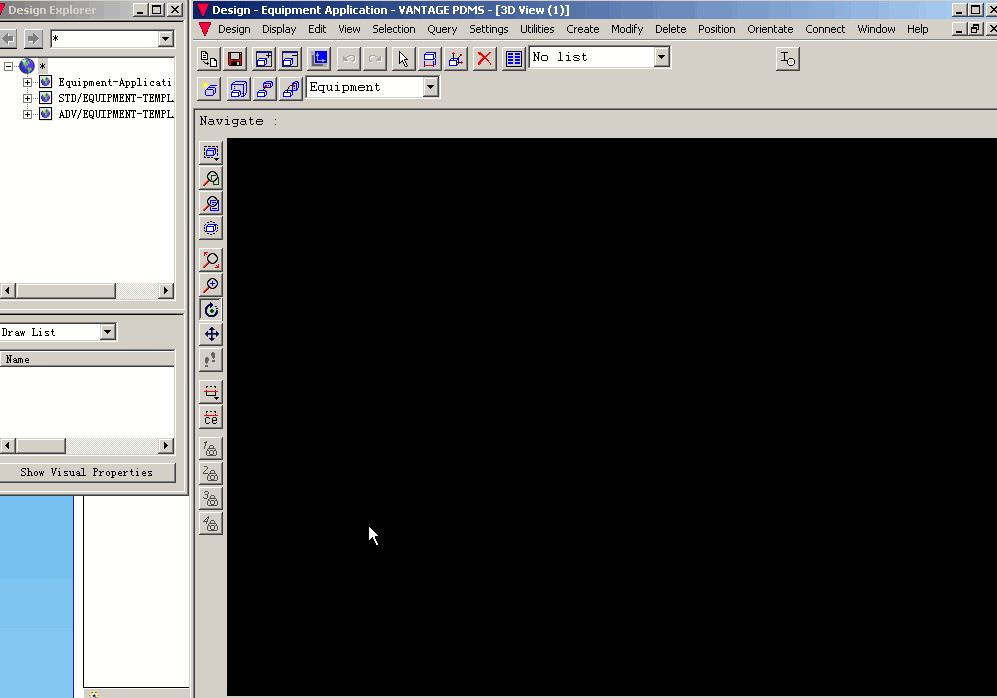Expand the ADV/EQUIPMENT-TEMPL node
Viewport: 997px width, 698px height.
click(x=27, y=114)
